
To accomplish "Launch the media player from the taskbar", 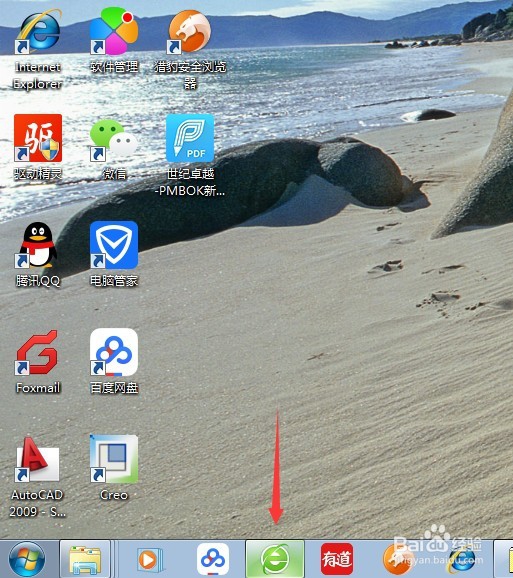I will [x=150, y=560].
